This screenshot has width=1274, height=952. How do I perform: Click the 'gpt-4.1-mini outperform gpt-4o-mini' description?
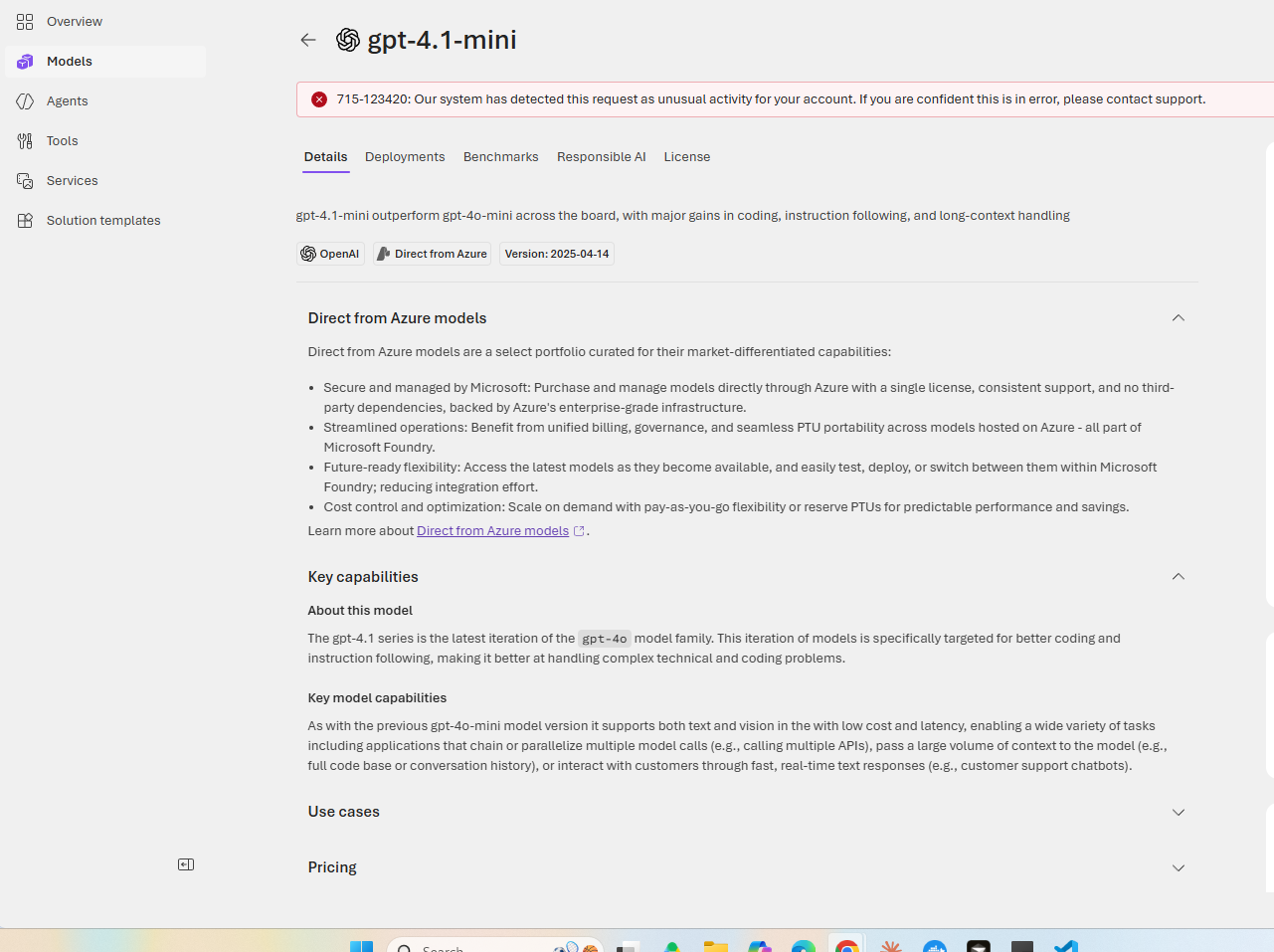[683, 216]
